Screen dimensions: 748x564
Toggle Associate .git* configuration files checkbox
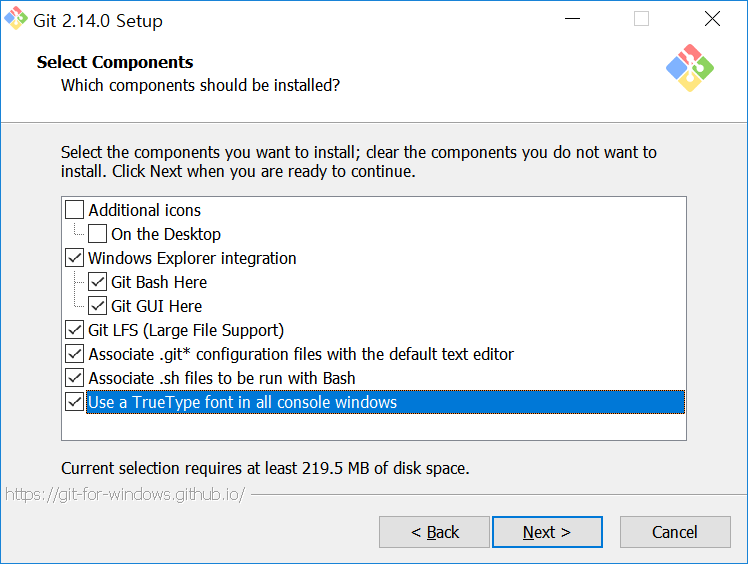(x=74, y=354)
